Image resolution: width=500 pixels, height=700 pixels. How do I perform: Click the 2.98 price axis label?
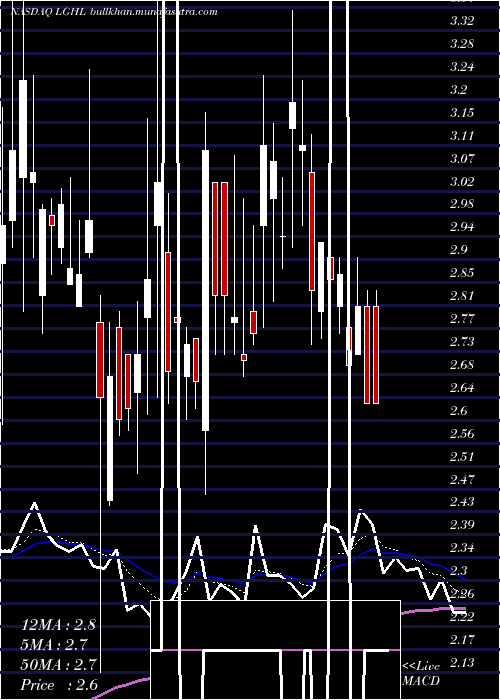tap(462, 204)
